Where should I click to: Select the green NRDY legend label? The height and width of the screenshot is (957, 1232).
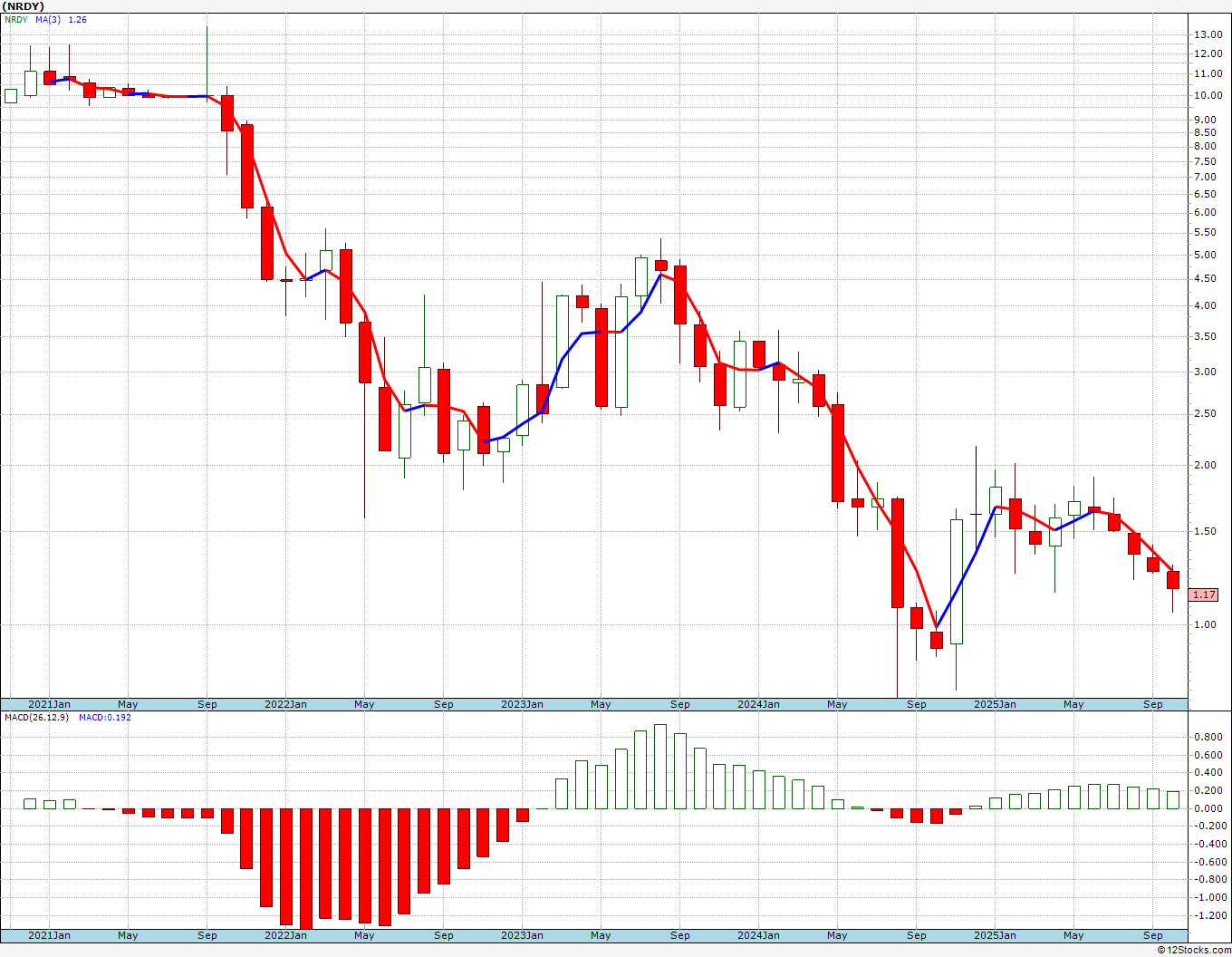tap(16, 19)
